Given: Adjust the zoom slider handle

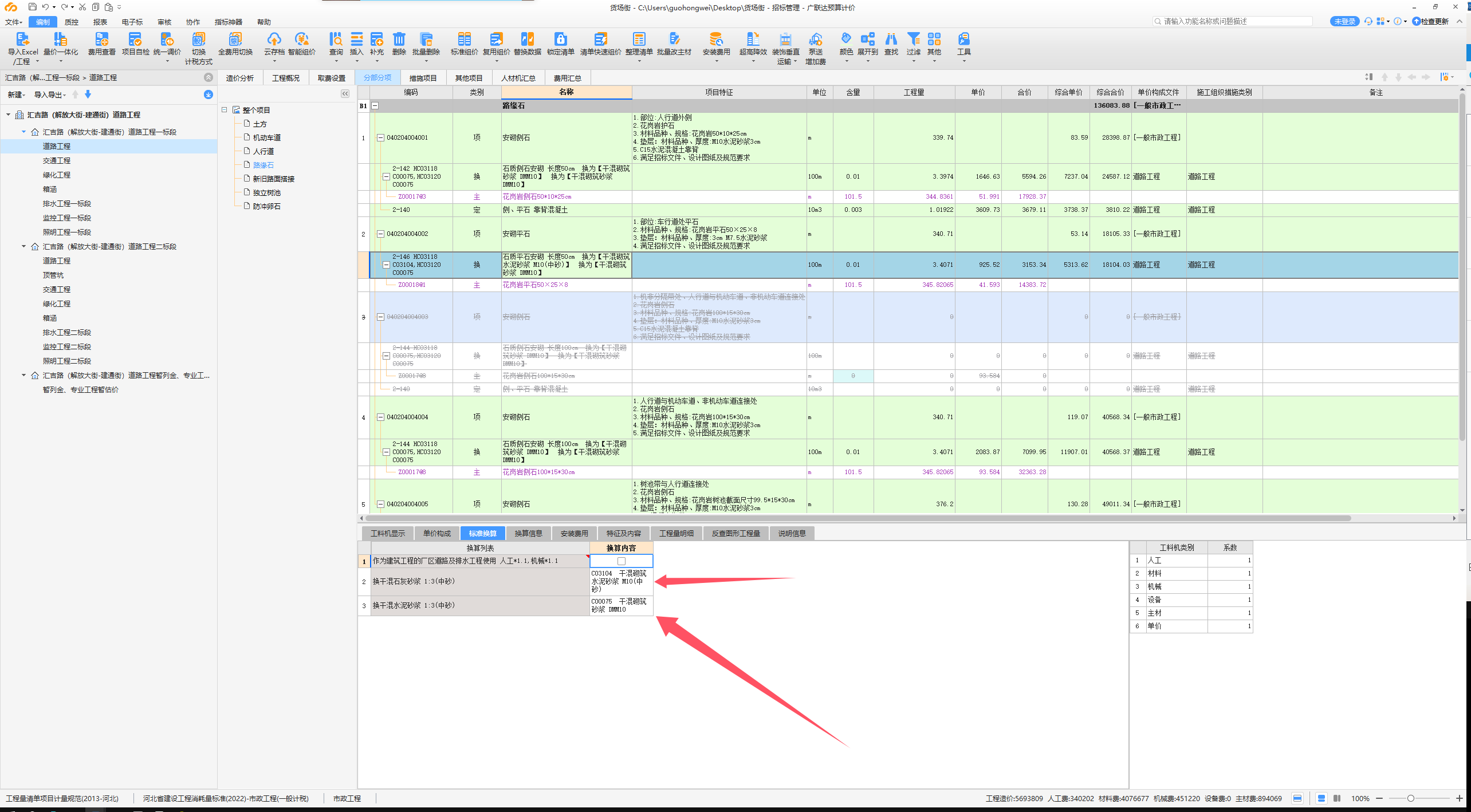Looking at the screenshot, I should 1411,798.
